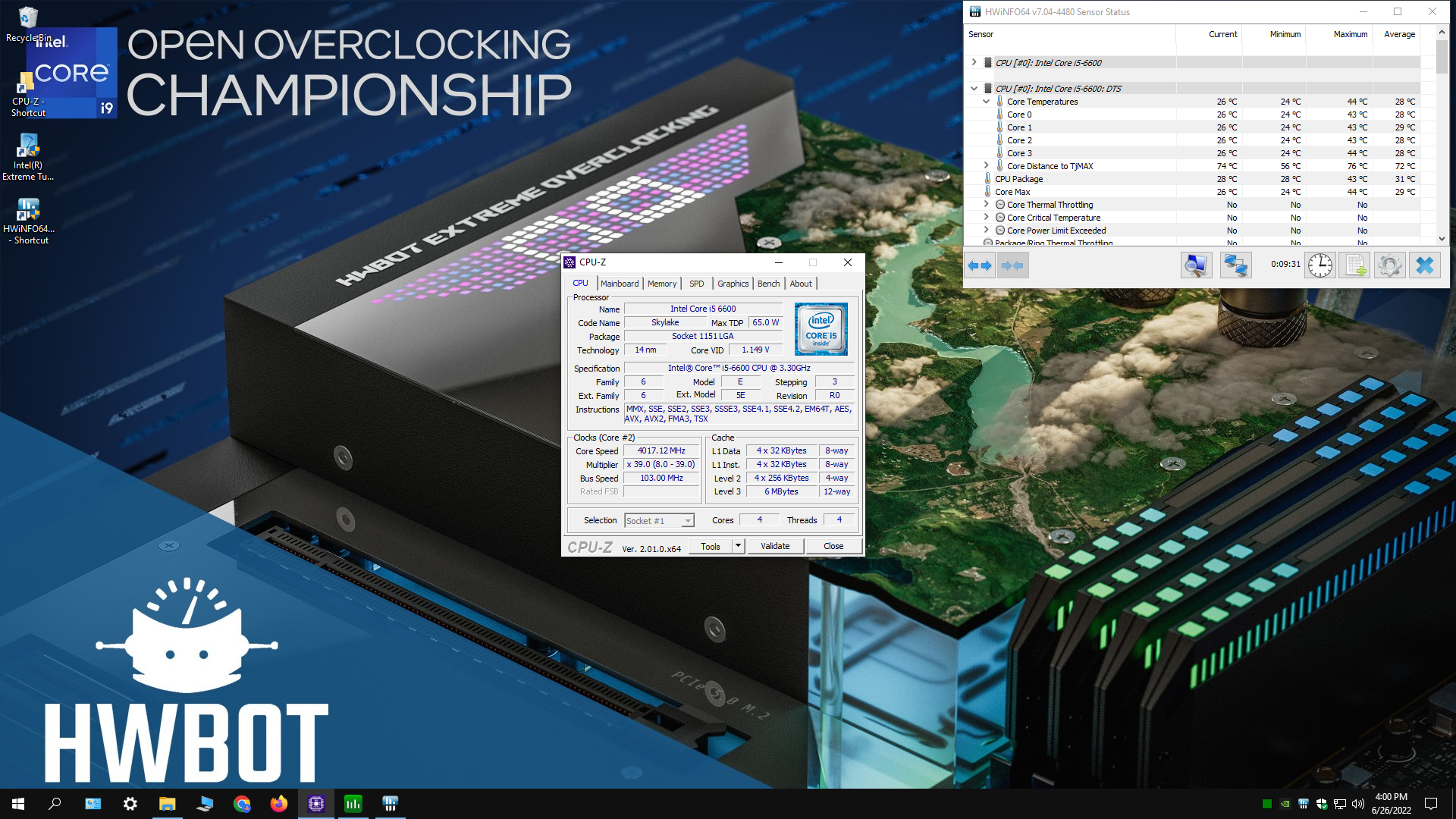Click the HWiNFO vertical scrollbar thumb
This screenshot has width=1456, height=819.
click(x=1442, y=56)
